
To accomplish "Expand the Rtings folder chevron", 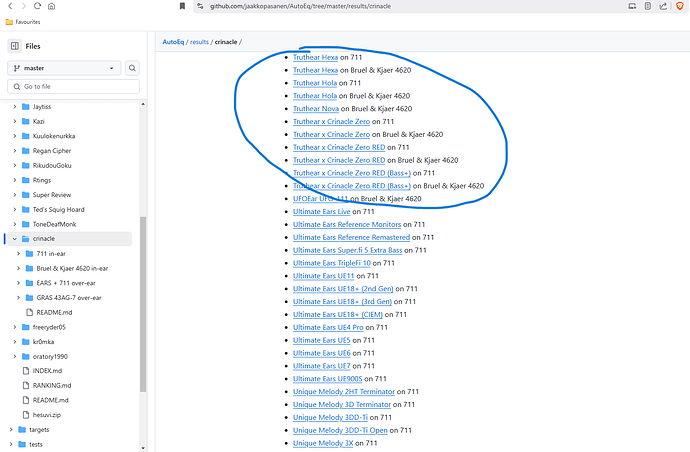I will click(x=15, y=180).
